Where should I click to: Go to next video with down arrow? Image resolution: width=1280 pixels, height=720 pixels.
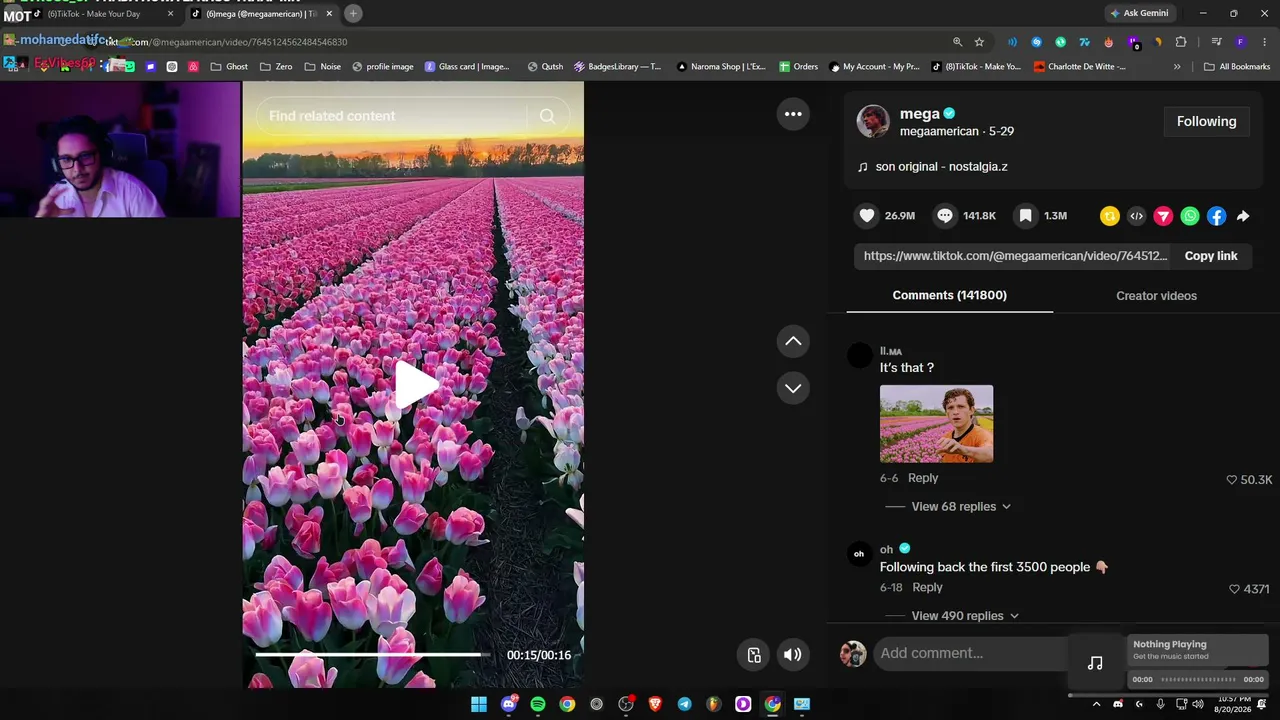[x=793, y=388]
